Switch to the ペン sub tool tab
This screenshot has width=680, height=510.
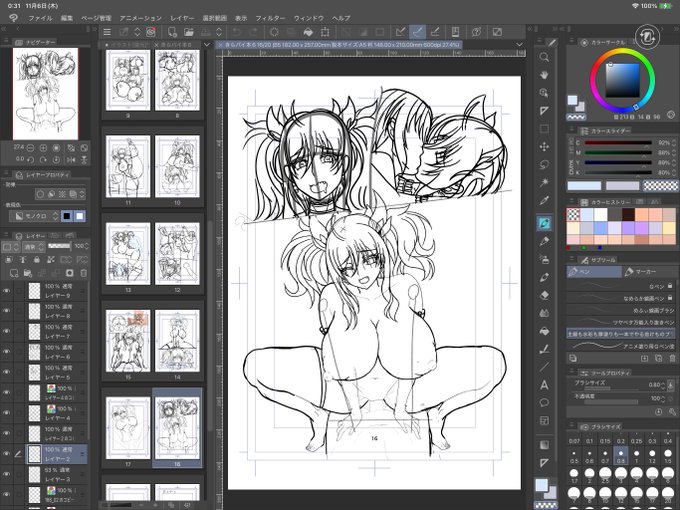click(594, 271)
